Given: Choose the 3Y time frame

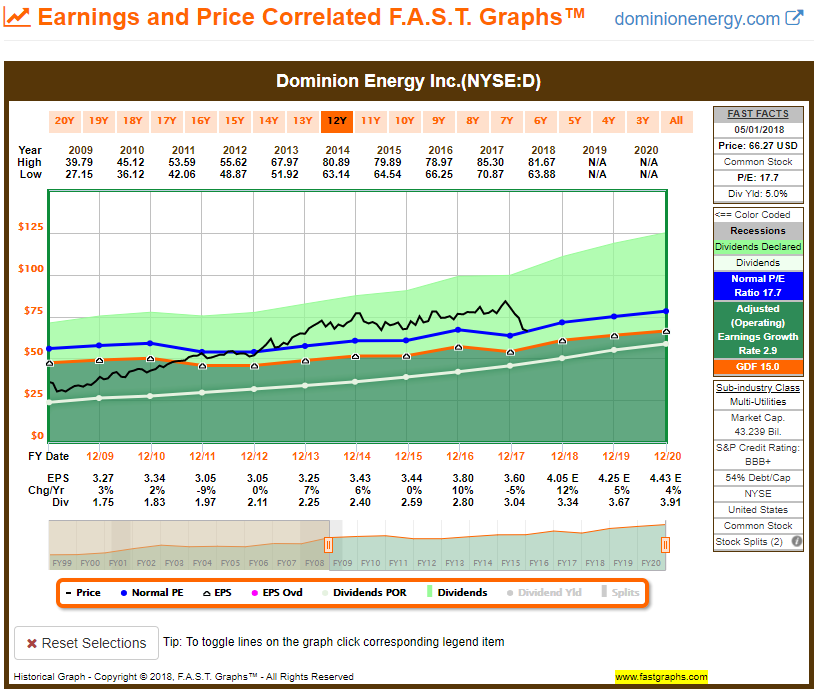Looking at the screenshot, I should (x=643, y=121).
